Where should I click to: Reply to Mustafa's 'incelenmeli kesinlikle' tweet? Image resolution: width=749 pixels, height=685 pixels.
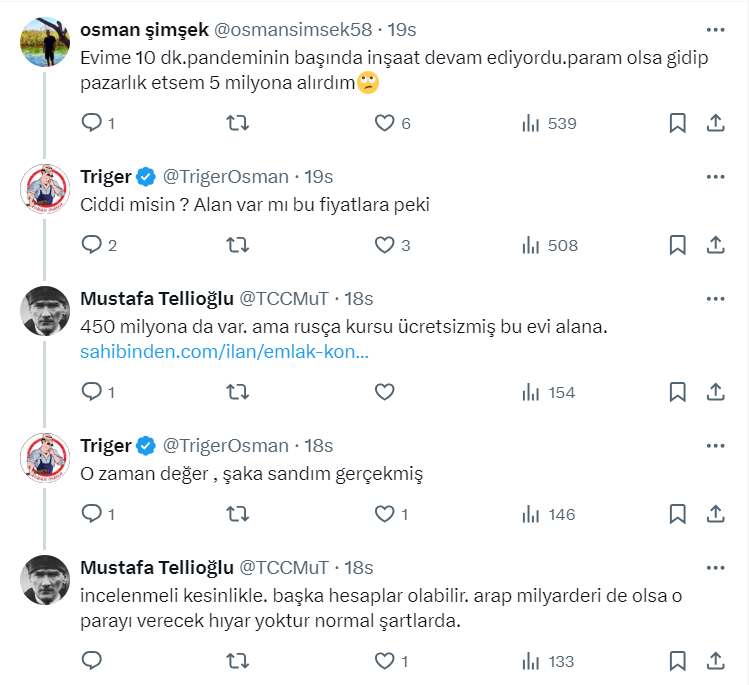pyautogui.click(x=92, y=660)
